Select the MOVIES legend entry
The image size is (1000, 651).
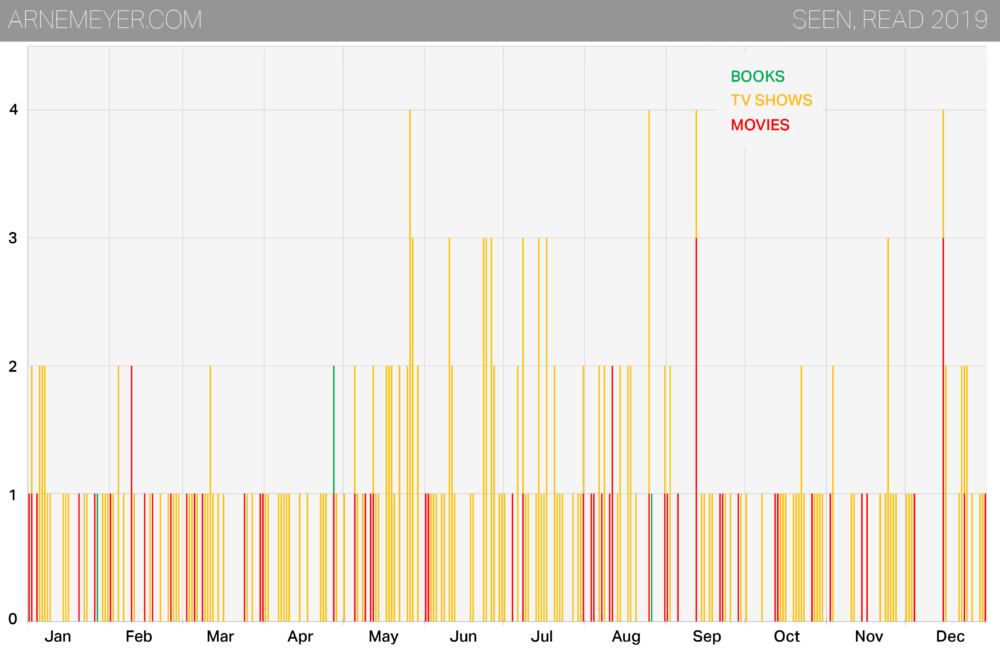click(760, 125)
